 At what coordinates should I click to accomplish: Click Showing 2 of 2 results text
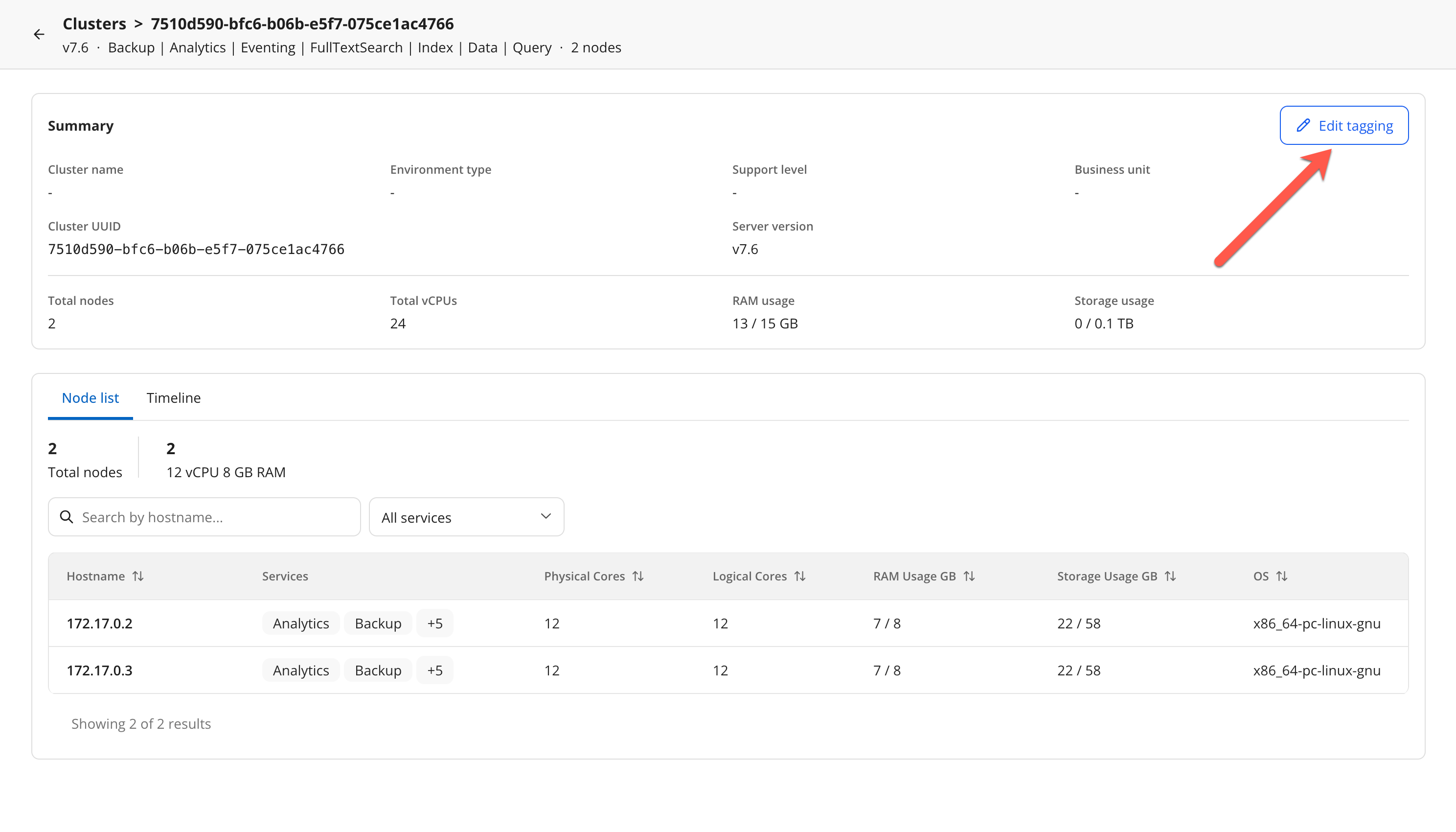click(x=141, y=723)
